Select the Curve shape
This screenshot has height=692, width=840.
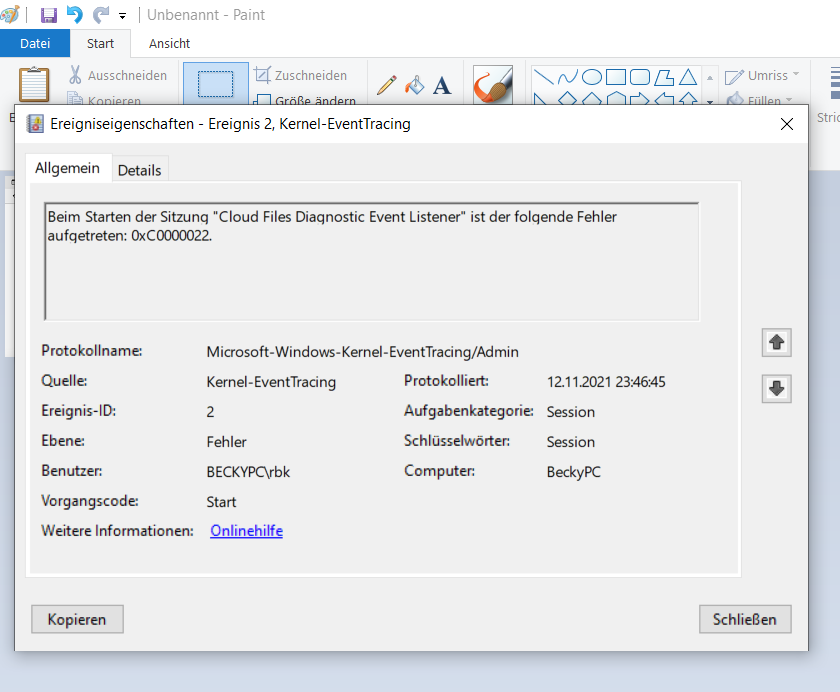click(x=568, y=77)
